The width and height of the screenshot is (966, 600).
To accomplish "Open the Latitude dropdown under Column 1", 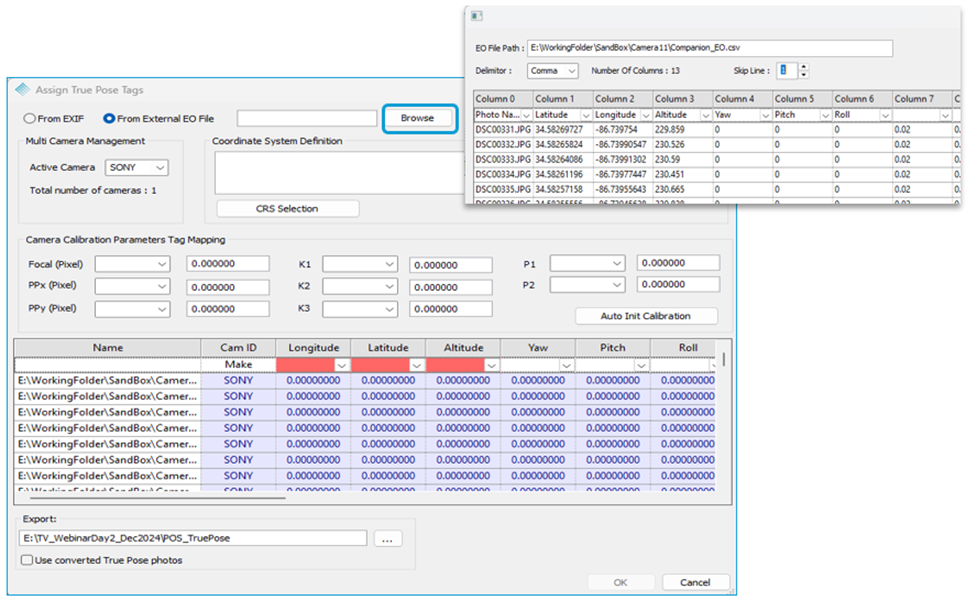I will click(x=586, y=115).
